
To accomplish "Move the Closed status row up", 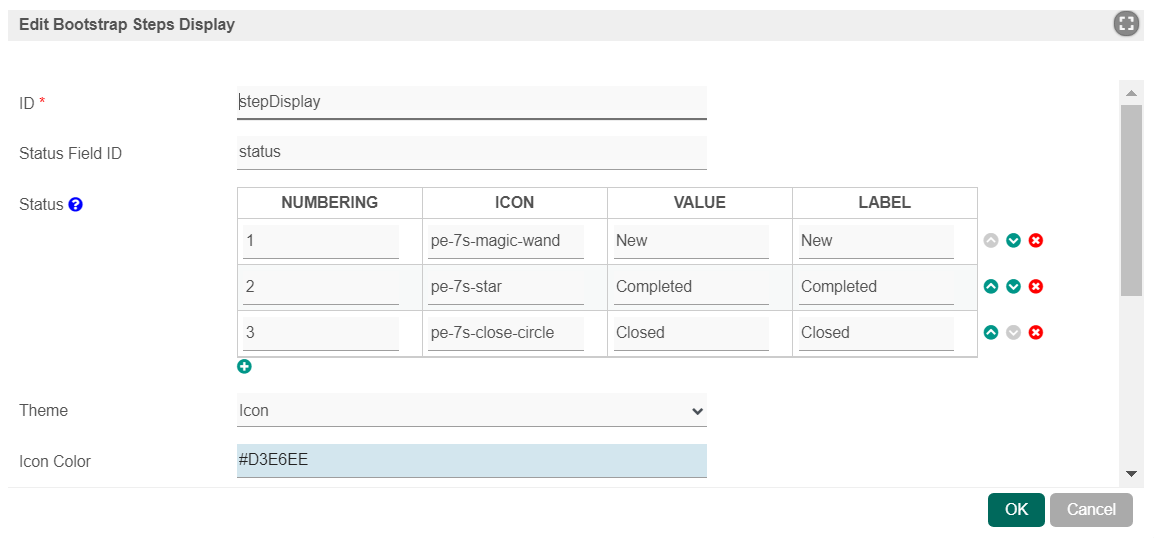I will click(991, 333).
